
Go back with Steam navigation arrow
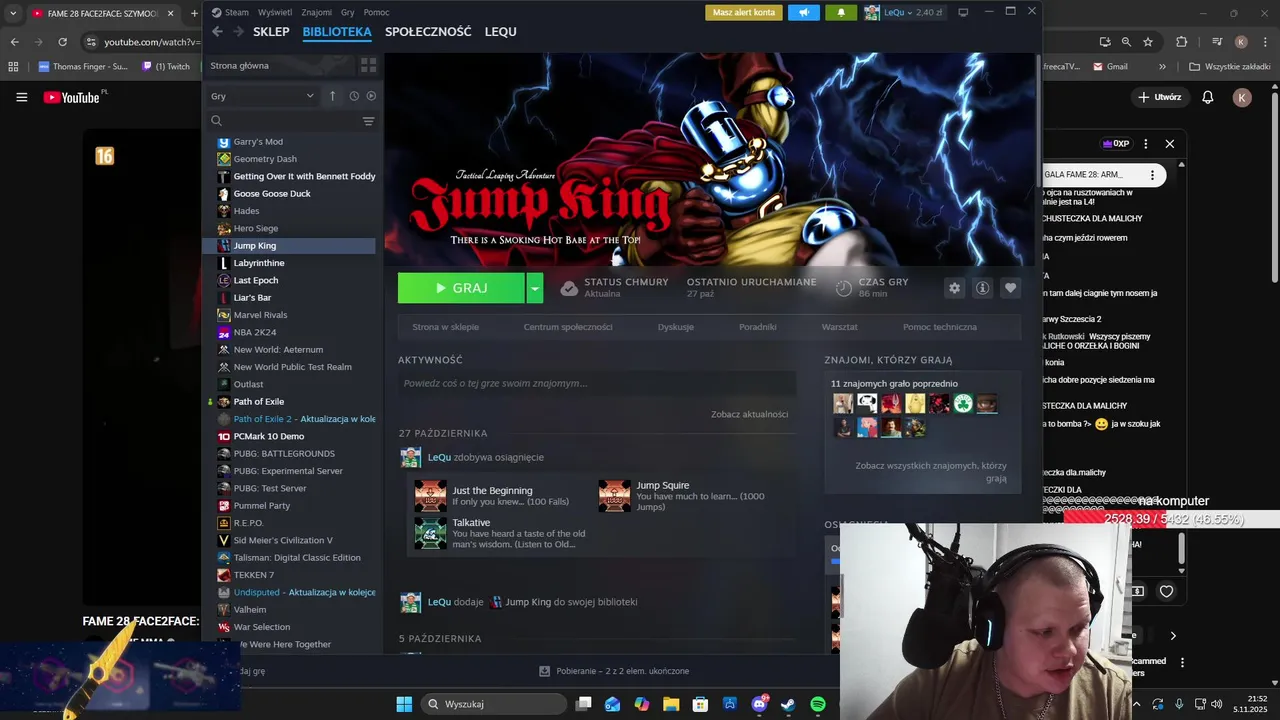pyautogui.click(x=217, y=32)
